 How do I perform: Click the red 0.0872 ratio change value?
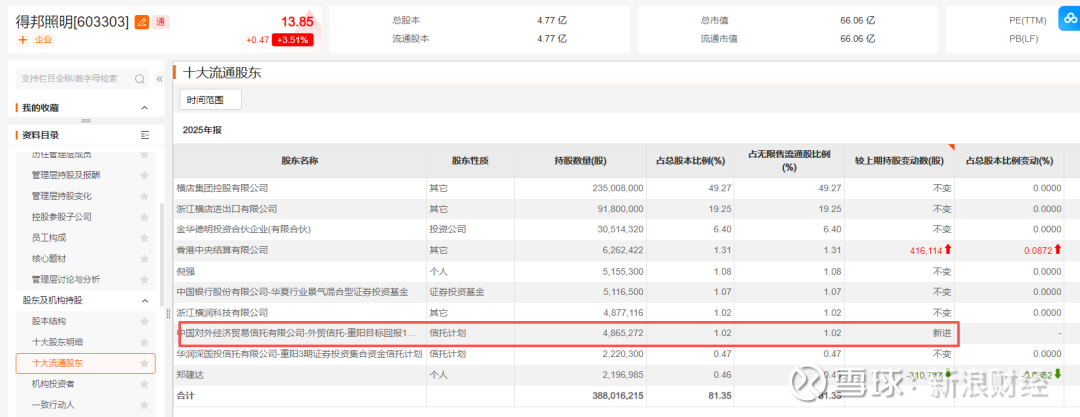point(1037,250)
